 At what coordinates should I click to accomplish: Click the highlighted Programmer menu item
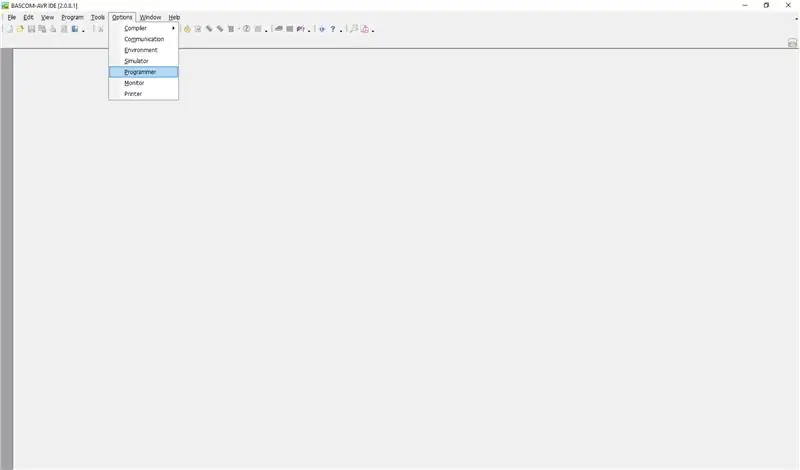pyautogui.click(x=144, y=72)
